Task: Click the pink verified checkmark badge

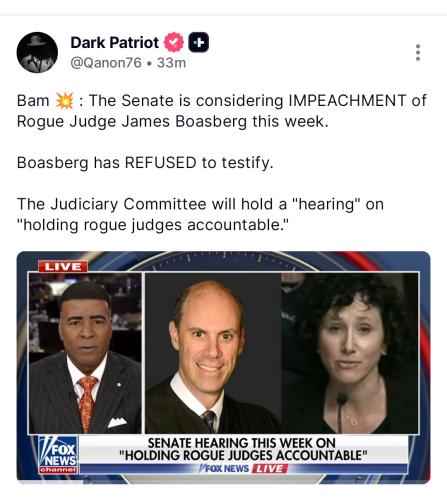Action: click(174, 42)
